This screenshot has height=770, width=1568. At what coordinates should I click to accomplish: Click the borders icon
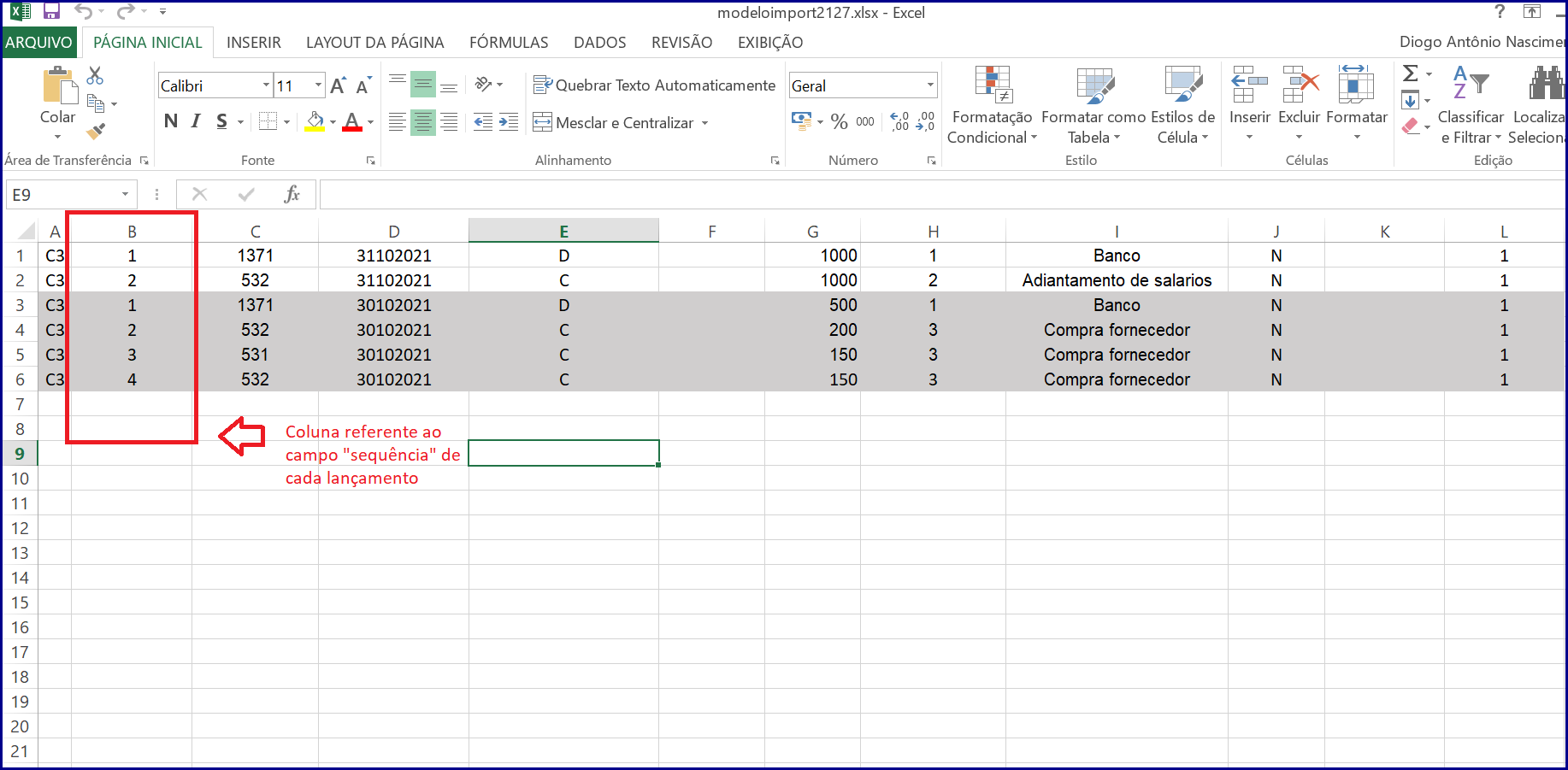pos(268,121)
